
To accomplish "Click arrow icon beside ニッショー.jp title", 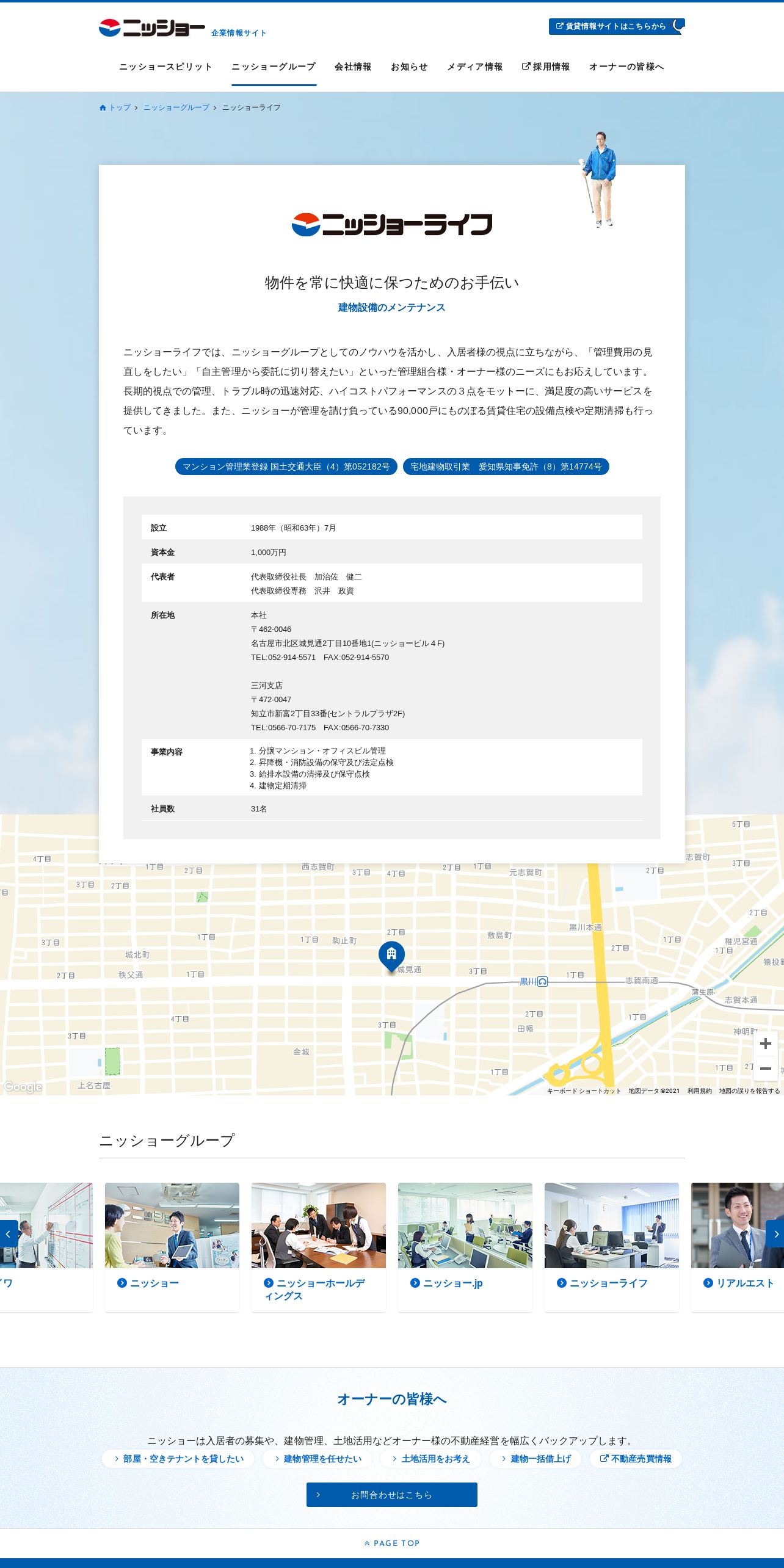I will [x=415, y=1283].
